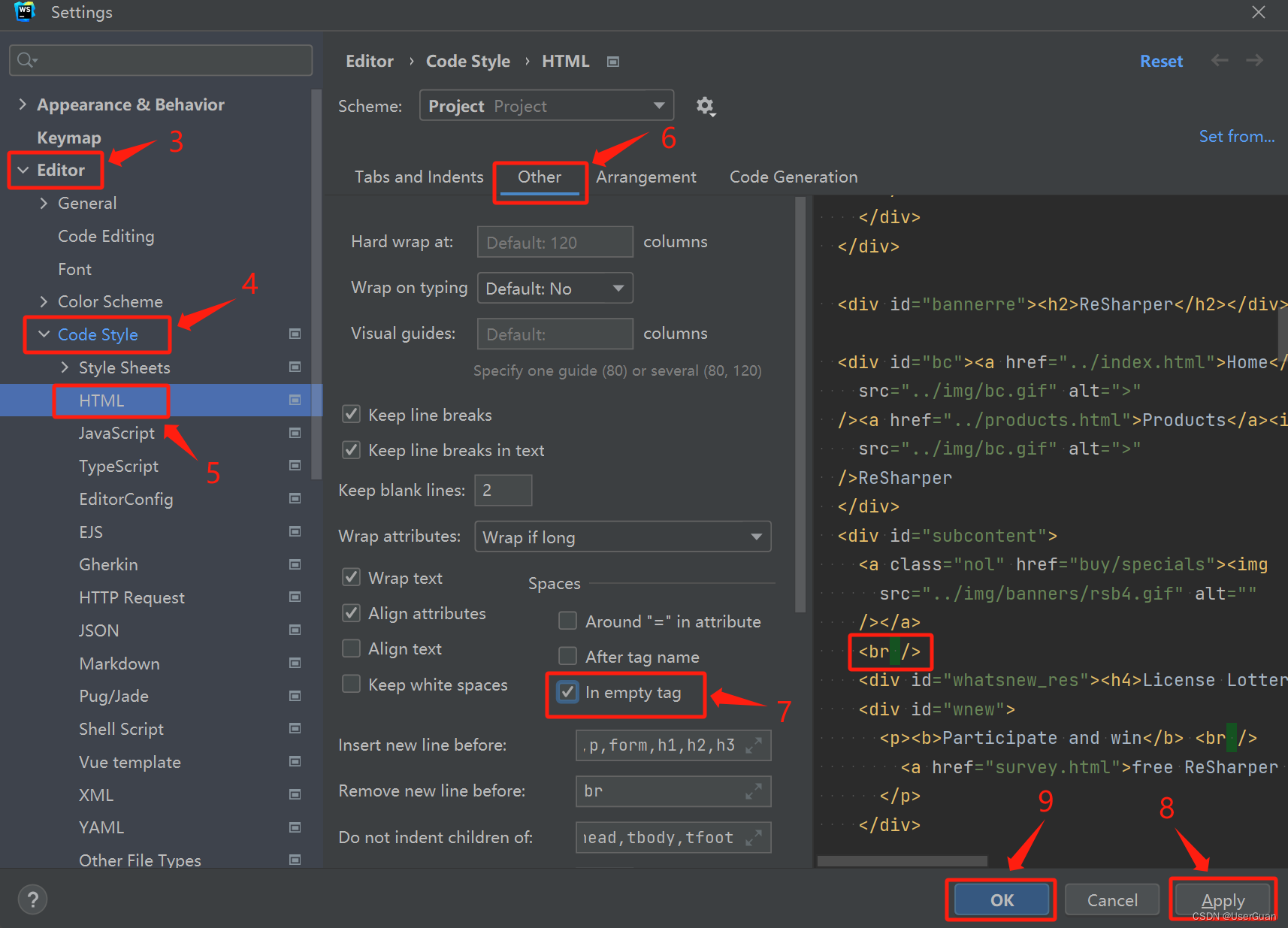Enable 'Around "=" in attribute' spaces
This screenshot has width=1288, height=928.
pos(567,621)
